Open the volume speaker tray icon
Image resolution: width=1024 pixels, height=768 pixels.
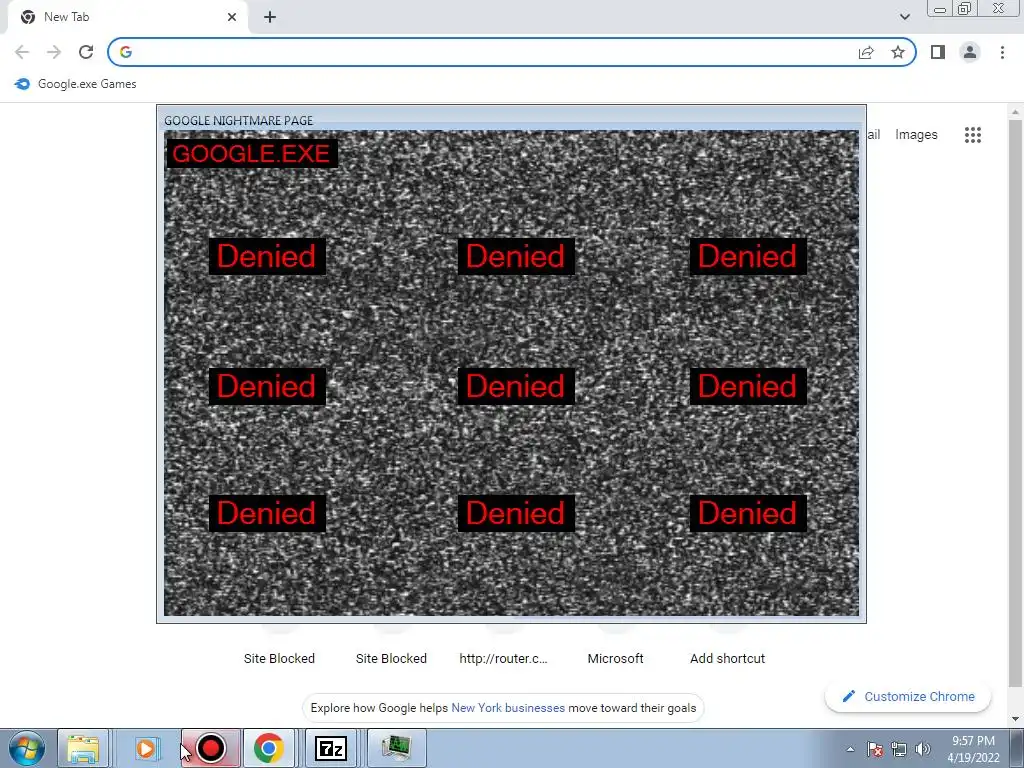923,749
